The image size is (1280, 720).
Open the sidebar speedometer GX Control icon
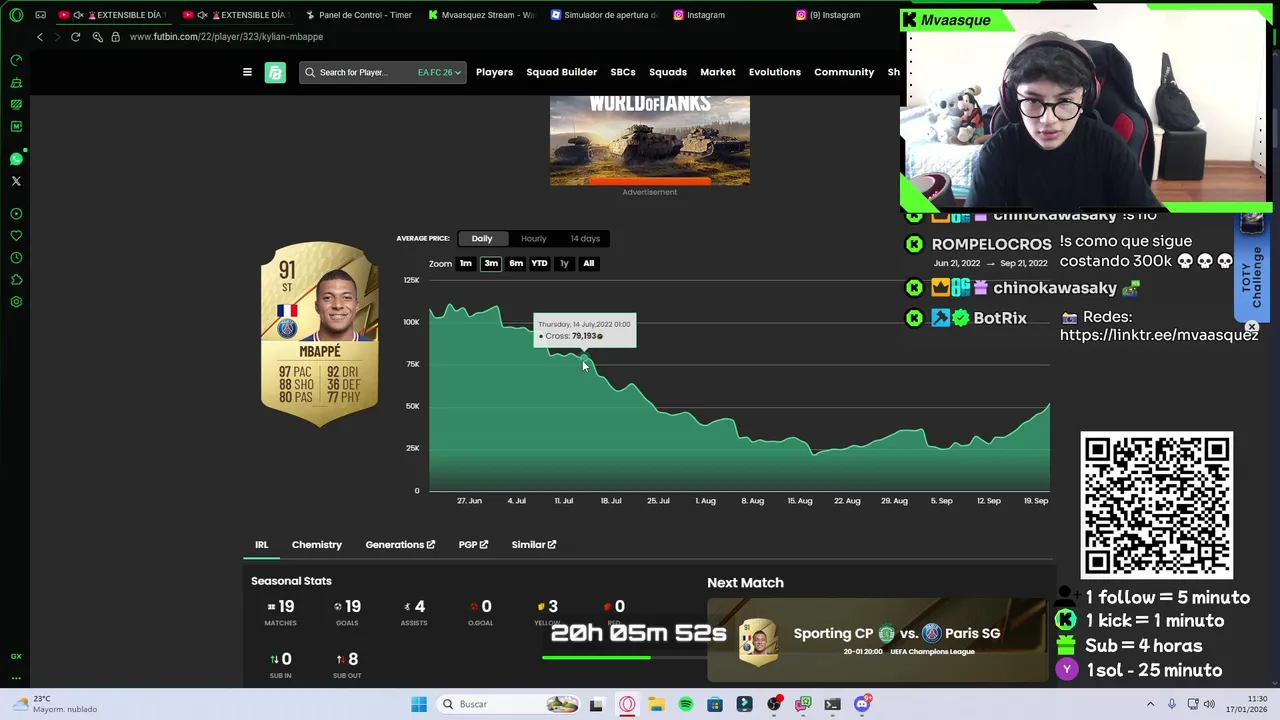pos(16,60)
